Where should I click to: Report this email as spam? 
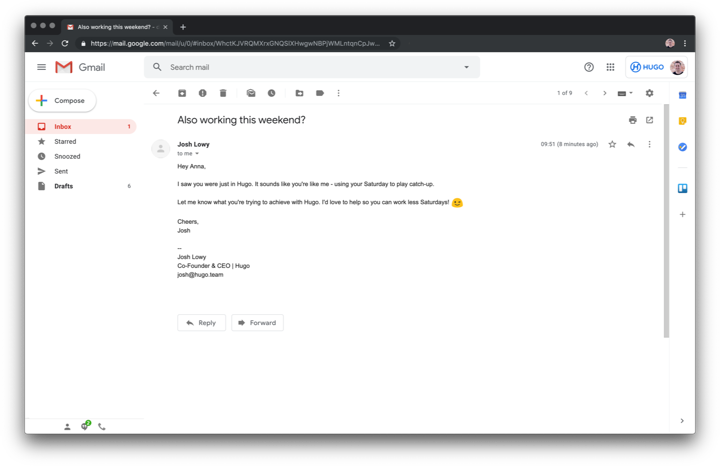click(x=202, y=93)
